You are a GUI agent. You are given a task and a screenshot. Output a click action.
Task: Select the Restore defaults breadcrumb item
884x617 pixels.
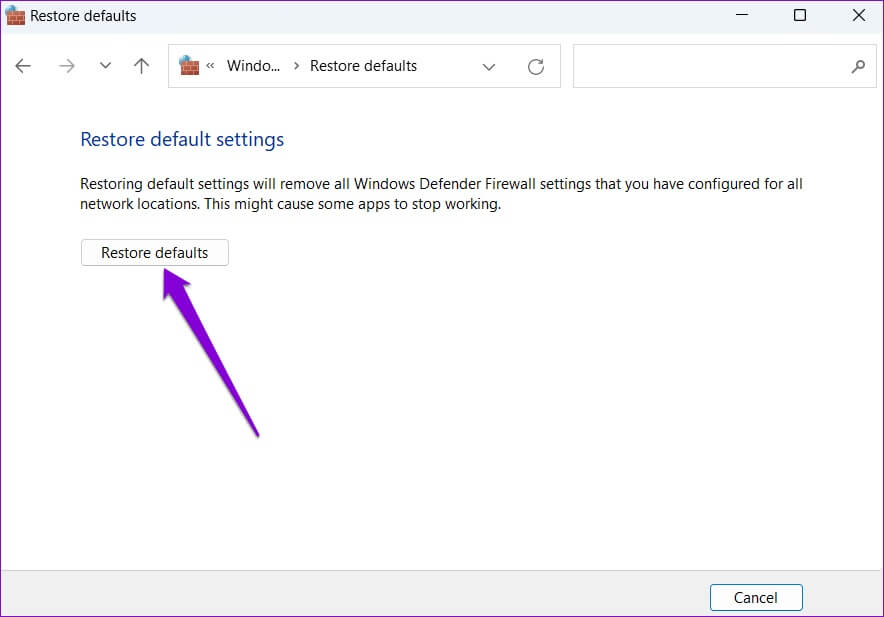(363, 66)
